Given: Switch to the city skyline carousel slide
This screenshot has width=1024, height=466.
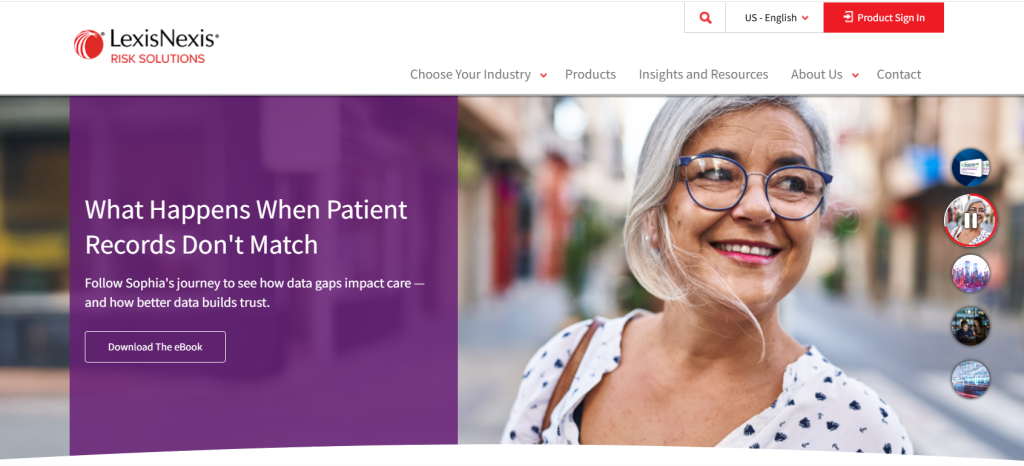Looking at the screenshot, I should [970, 273].
